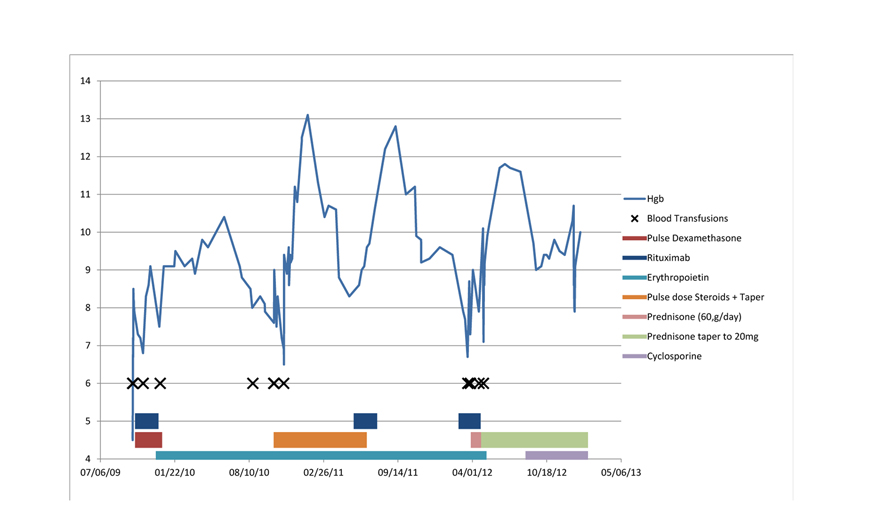This screenshot has width=886, height=532.
Task: Select the green Prednisone taper bar in chart
Action: (x=535, y=440)
